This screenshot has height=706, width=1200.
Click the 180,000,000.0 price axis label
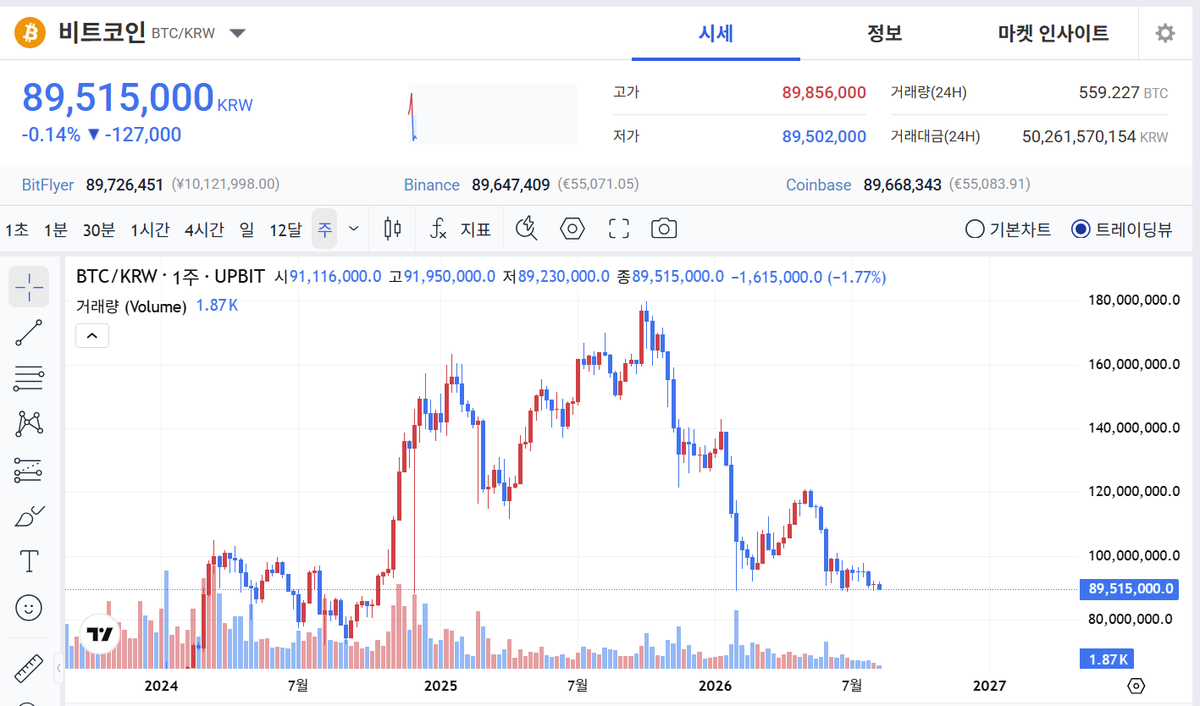(1134, 300)
